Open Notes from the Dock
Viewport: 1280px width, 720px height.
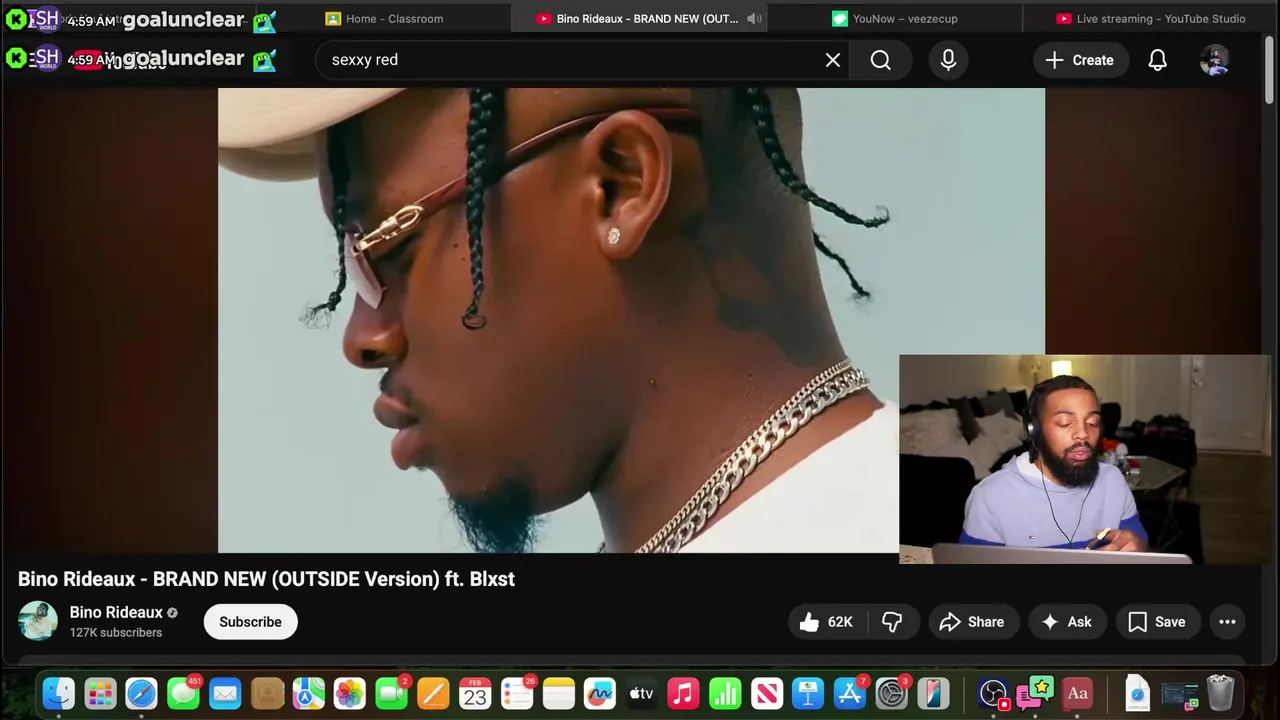[558, 693]
